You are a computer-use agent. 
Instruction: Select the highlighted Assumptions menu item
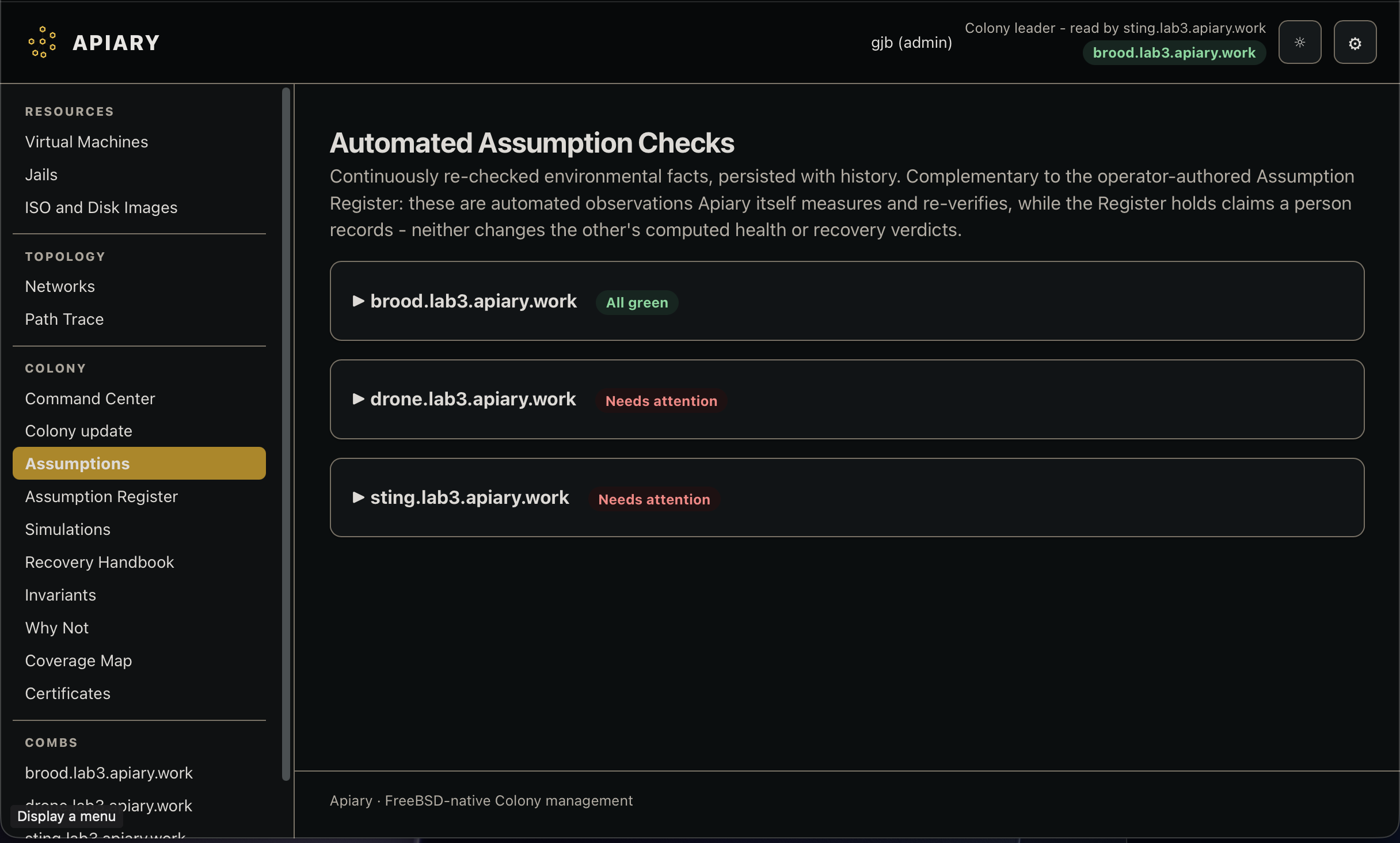[139, 464]
